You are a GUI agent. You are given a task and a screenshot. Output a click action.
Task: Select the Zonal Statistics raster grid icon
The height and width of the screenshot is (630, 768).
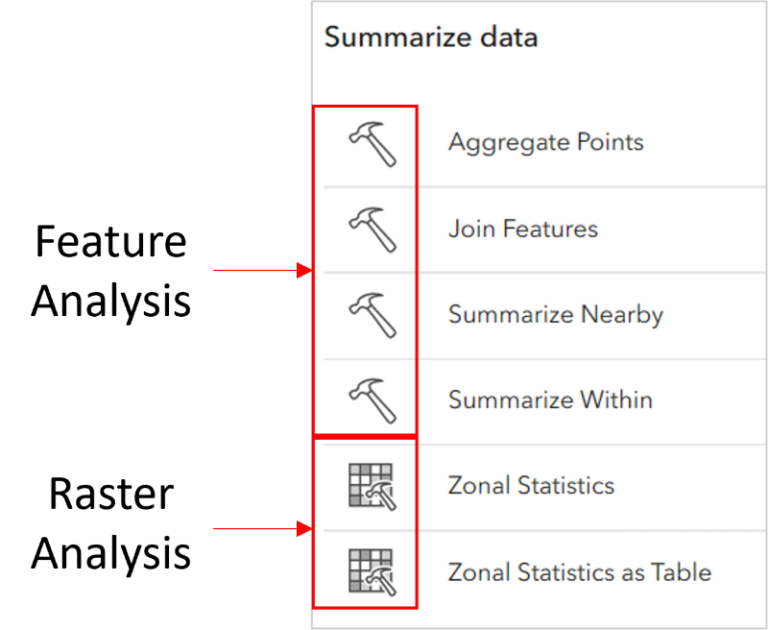pyautogui.click(x=371, y=486)
